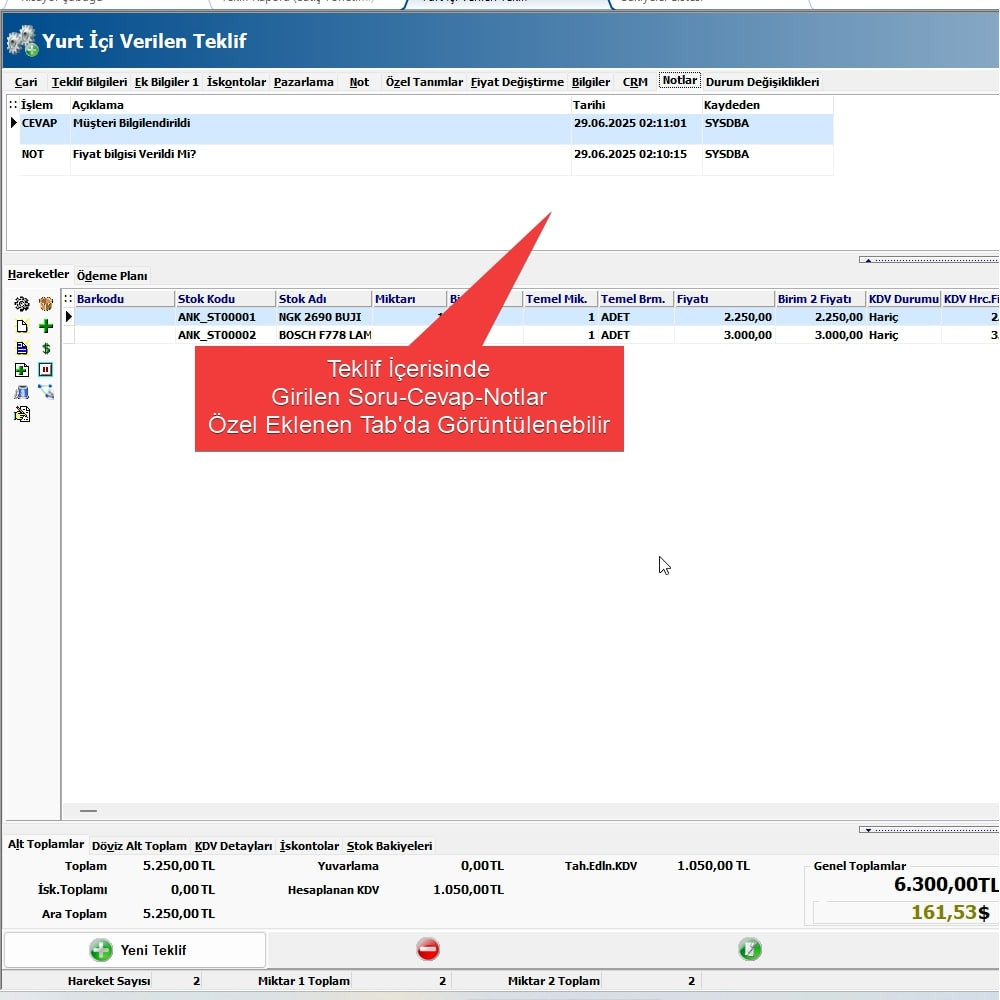Screen dimensions: 1000x1000
Task: Collapse the totals panel using bottom splitter arrow
Action: 928,829
